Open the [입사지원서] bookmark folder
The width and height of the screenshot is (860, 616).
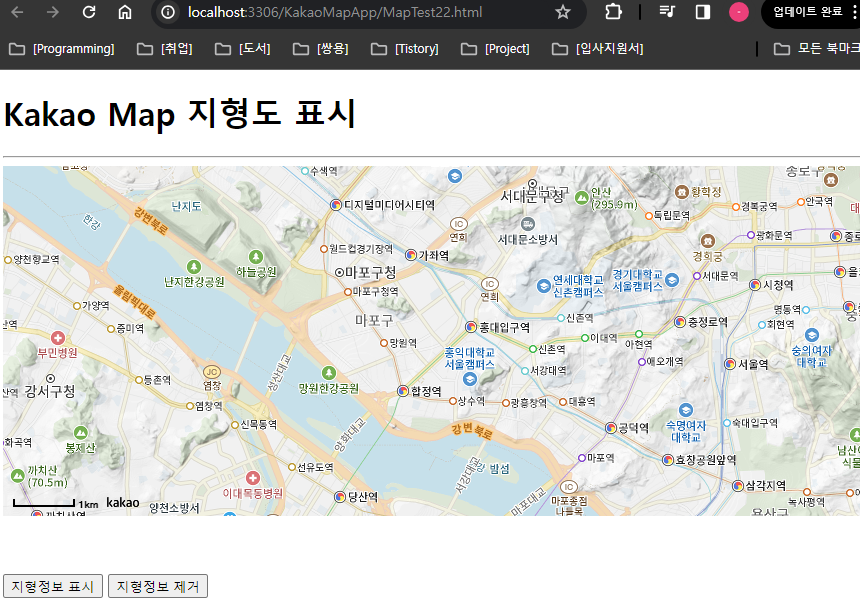click(x=597, y=49)
